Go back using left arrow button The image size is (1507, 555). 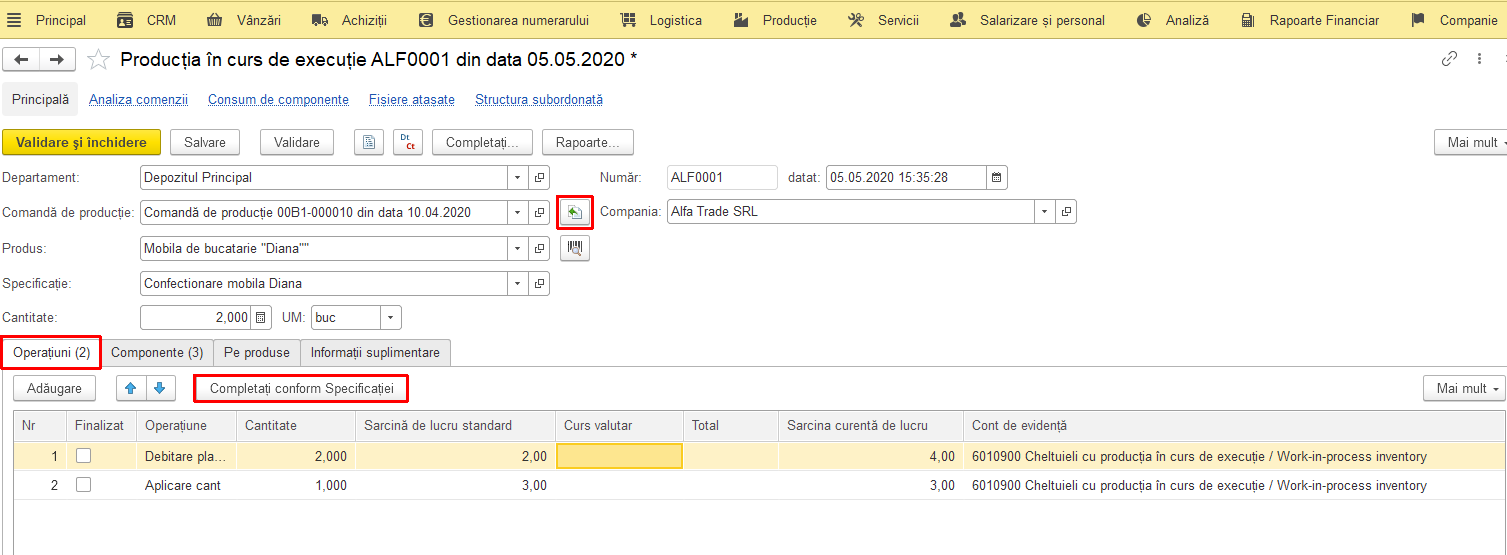tap(21, 60)
